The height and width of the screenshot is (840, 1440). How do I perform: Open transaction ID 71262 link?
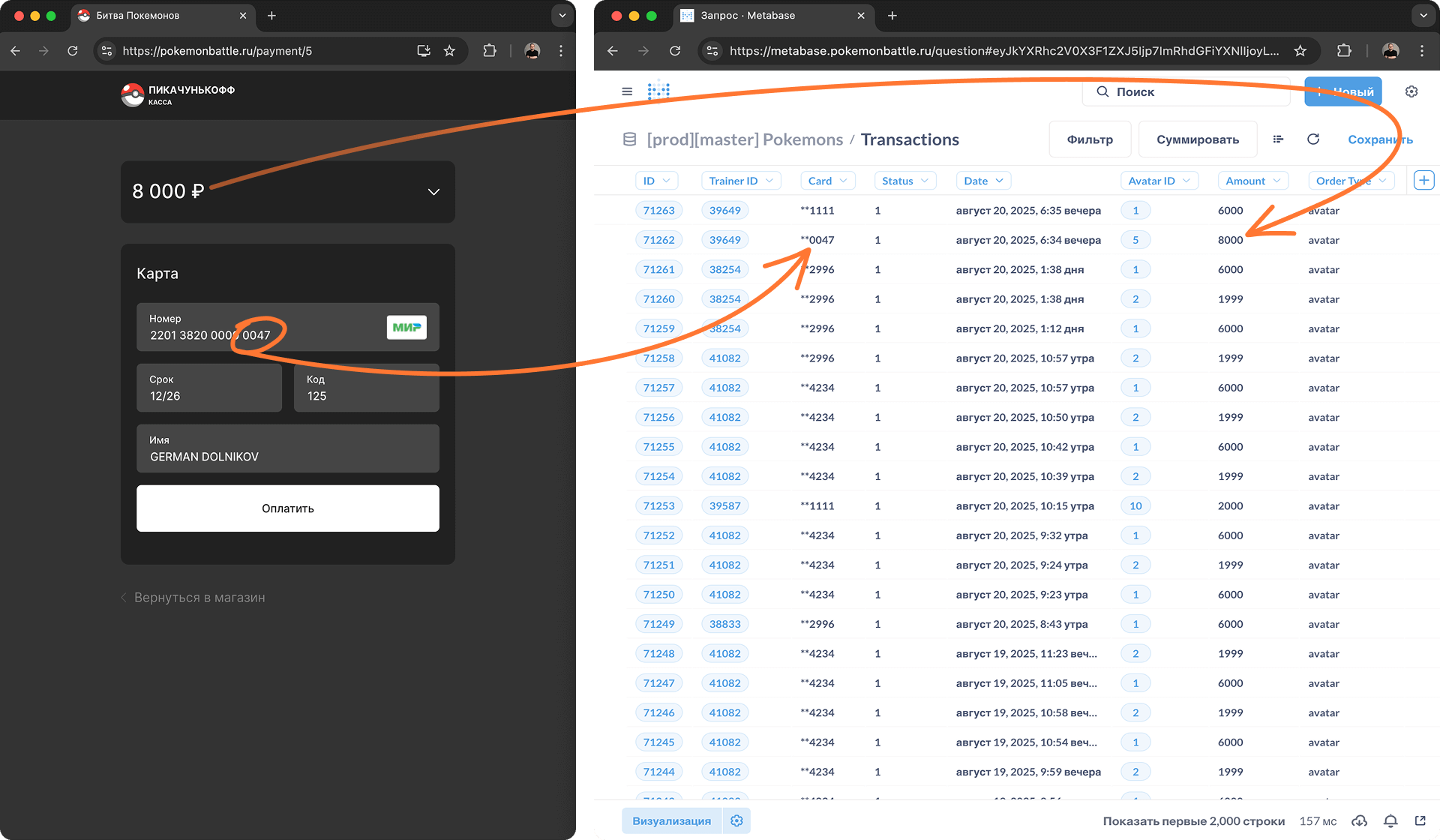pos(658,240)
